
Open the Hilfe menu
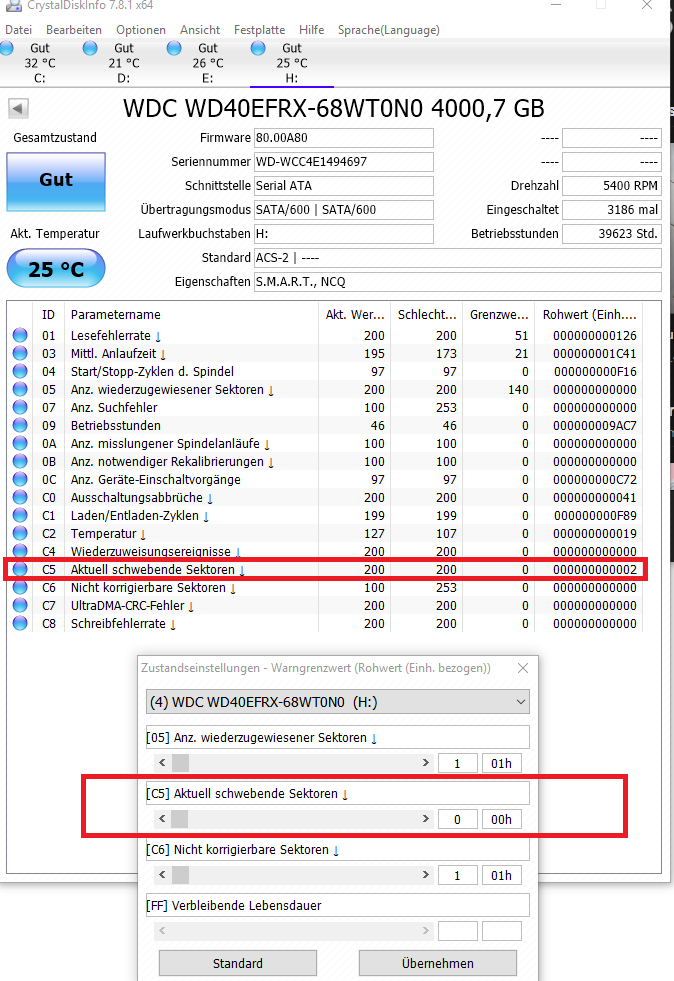point(312,30)
